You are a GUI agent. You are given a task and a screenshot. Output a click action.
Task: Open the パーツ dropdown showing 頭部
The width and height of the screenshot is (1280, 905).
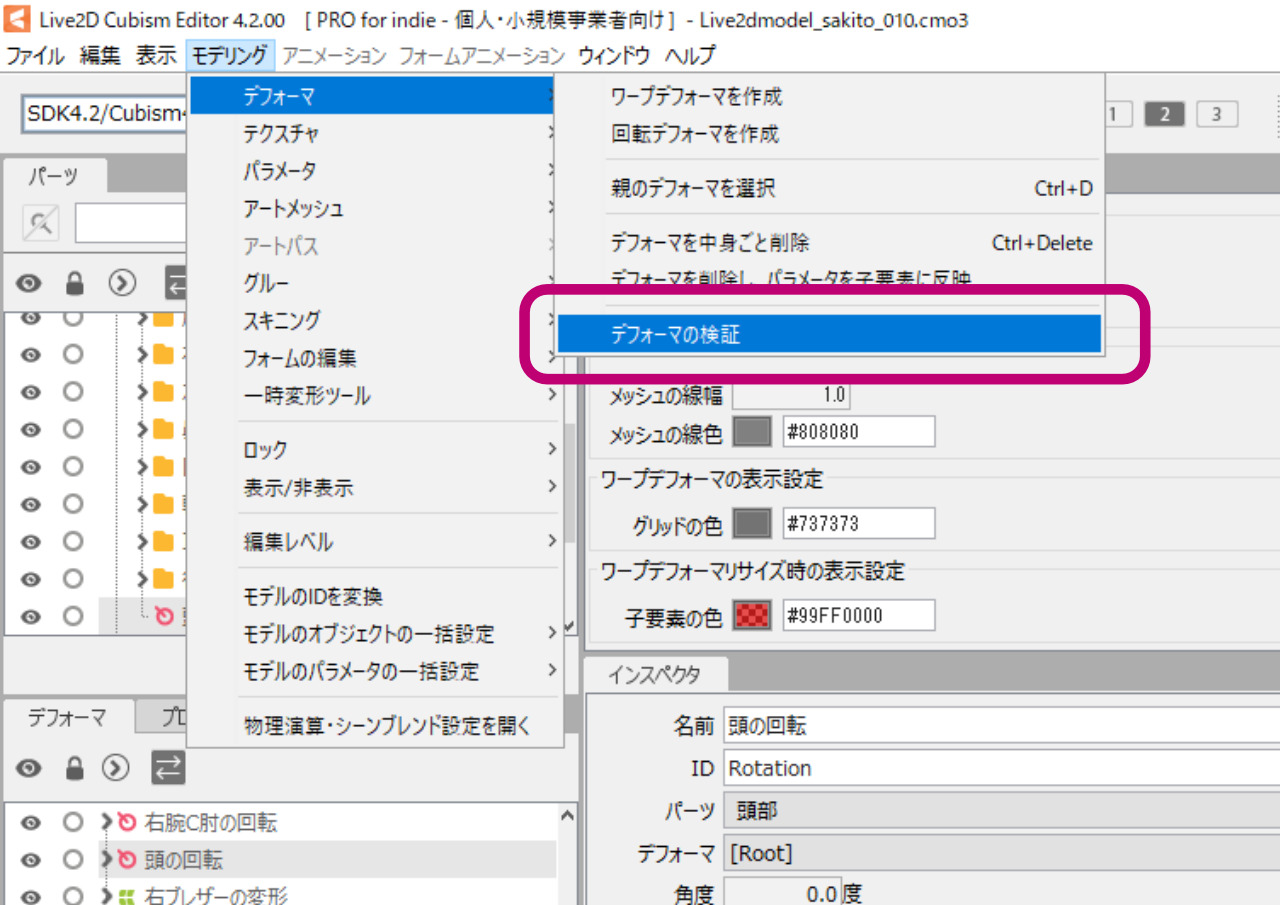pyautogui.click(x=1001, y=810)
